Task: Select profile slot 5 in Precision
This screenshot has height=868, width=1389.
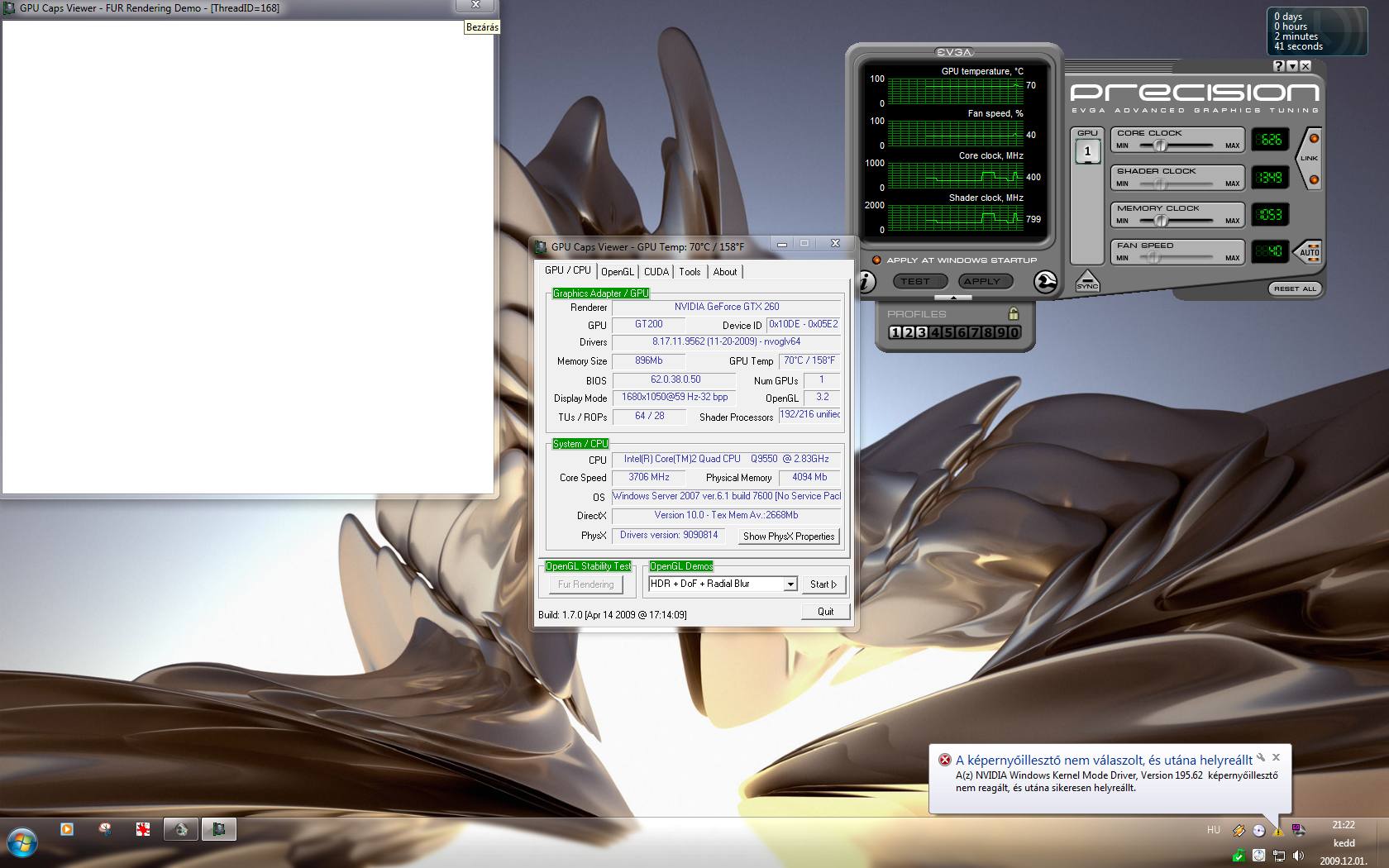Action: pyautogui.click(x=947, y=332)
